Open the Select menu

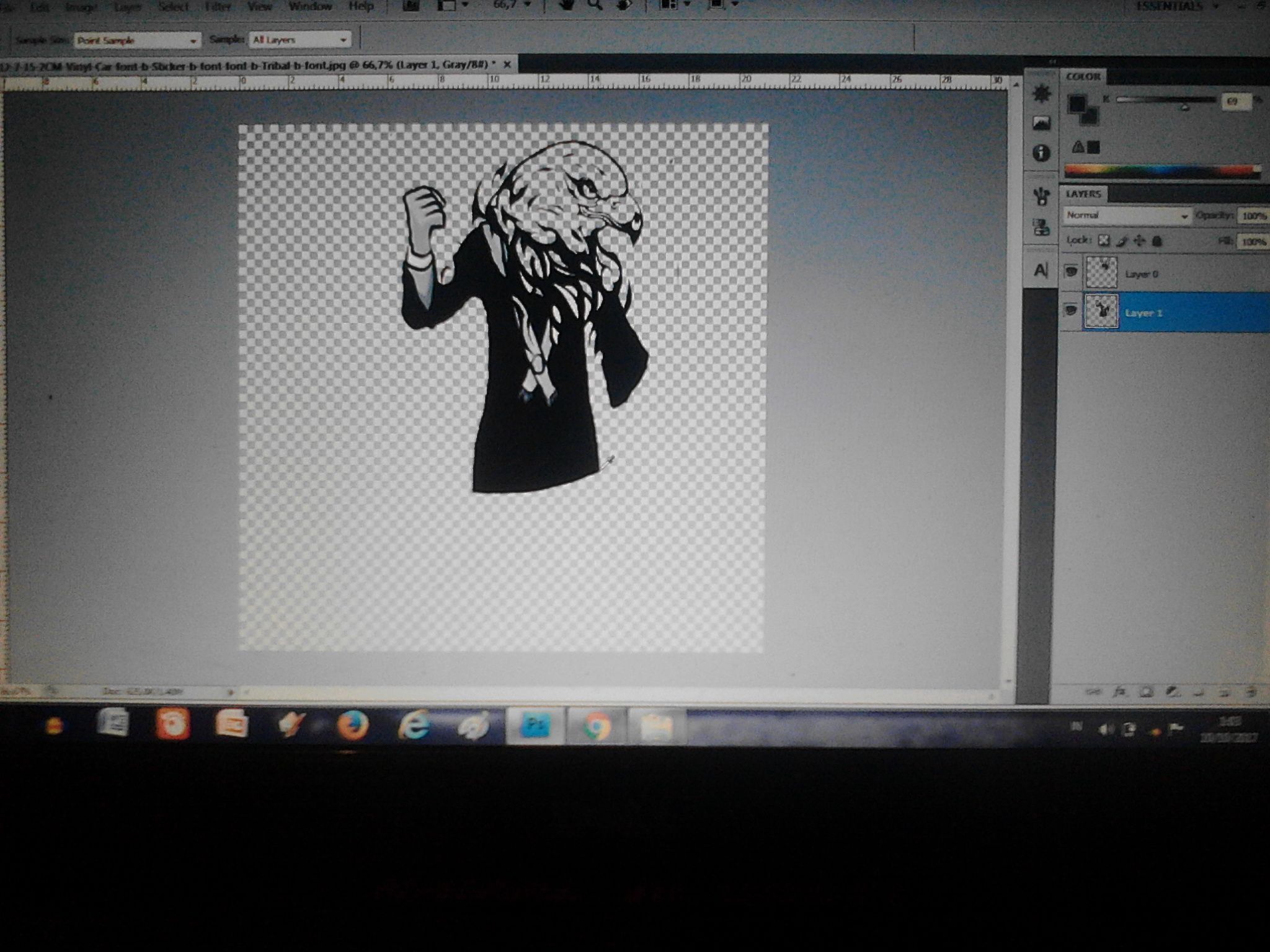coord(173,7)
